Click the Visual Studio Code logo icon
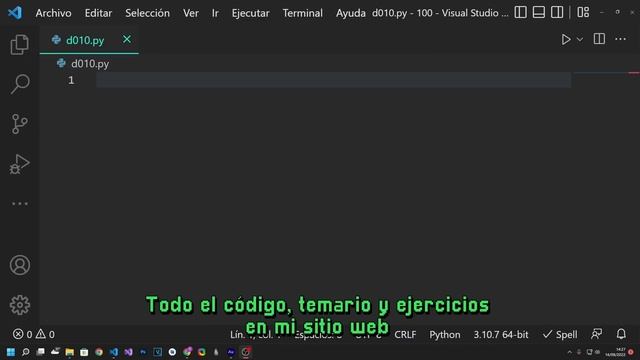Screen dimensions: 640x360 coord(15,13)
